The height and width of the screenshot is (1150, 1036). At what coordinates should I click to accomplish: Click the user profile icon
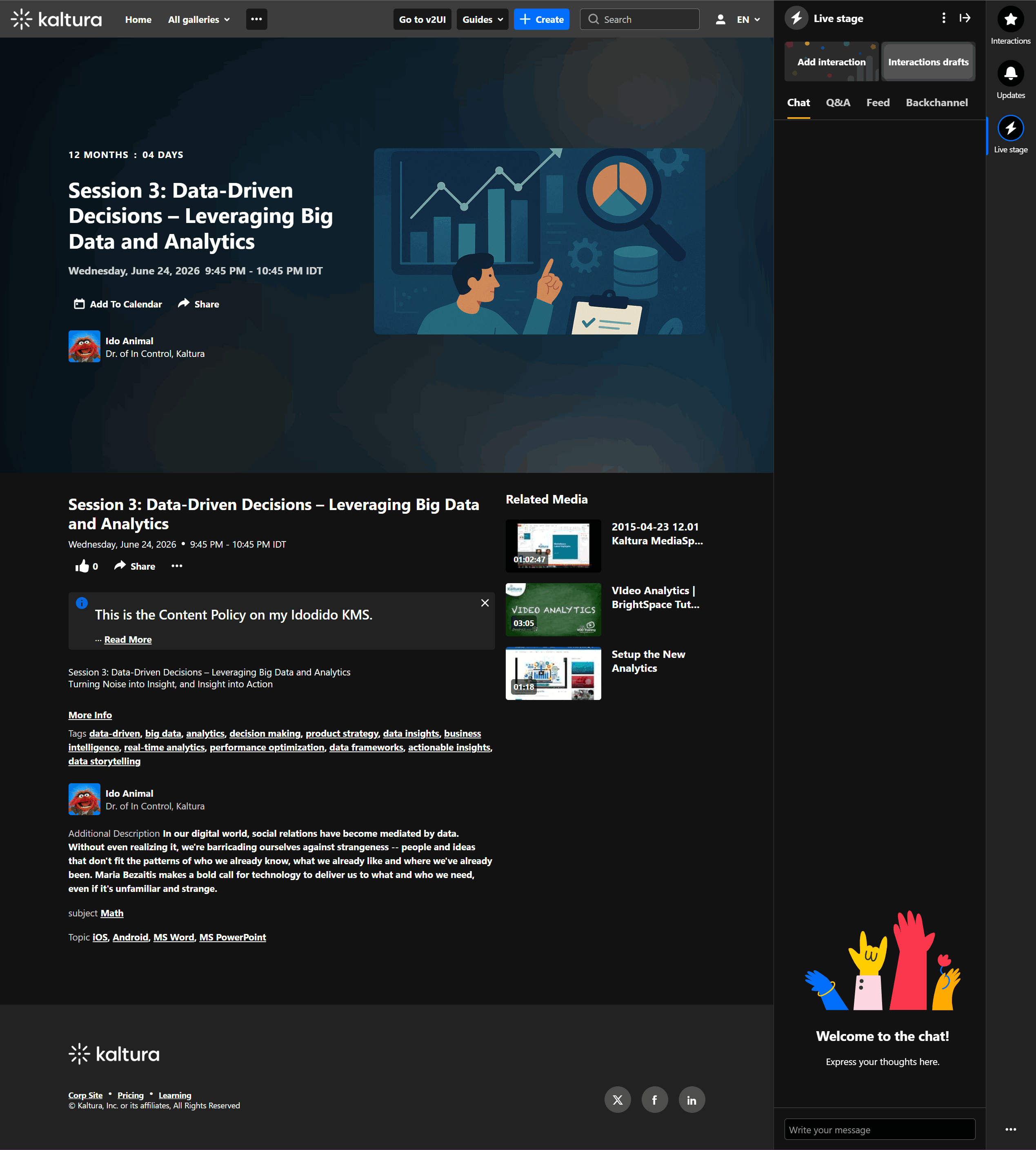point(720,19)
